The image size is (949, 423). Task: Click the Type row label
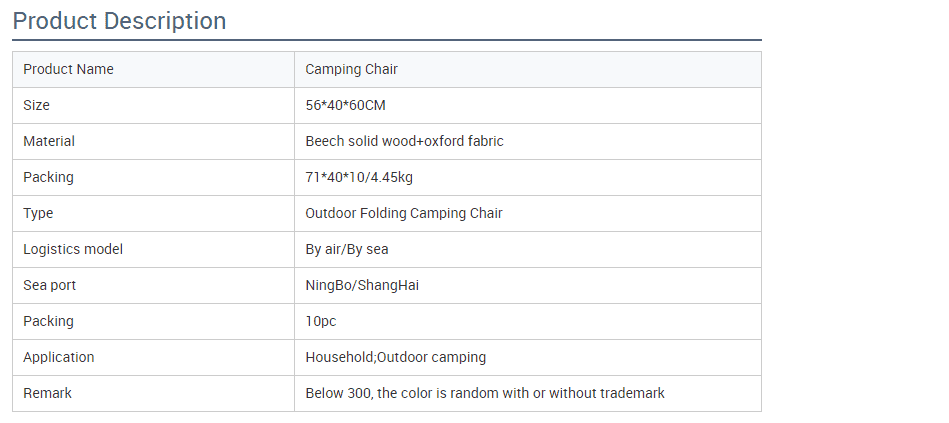pos(38,213)
